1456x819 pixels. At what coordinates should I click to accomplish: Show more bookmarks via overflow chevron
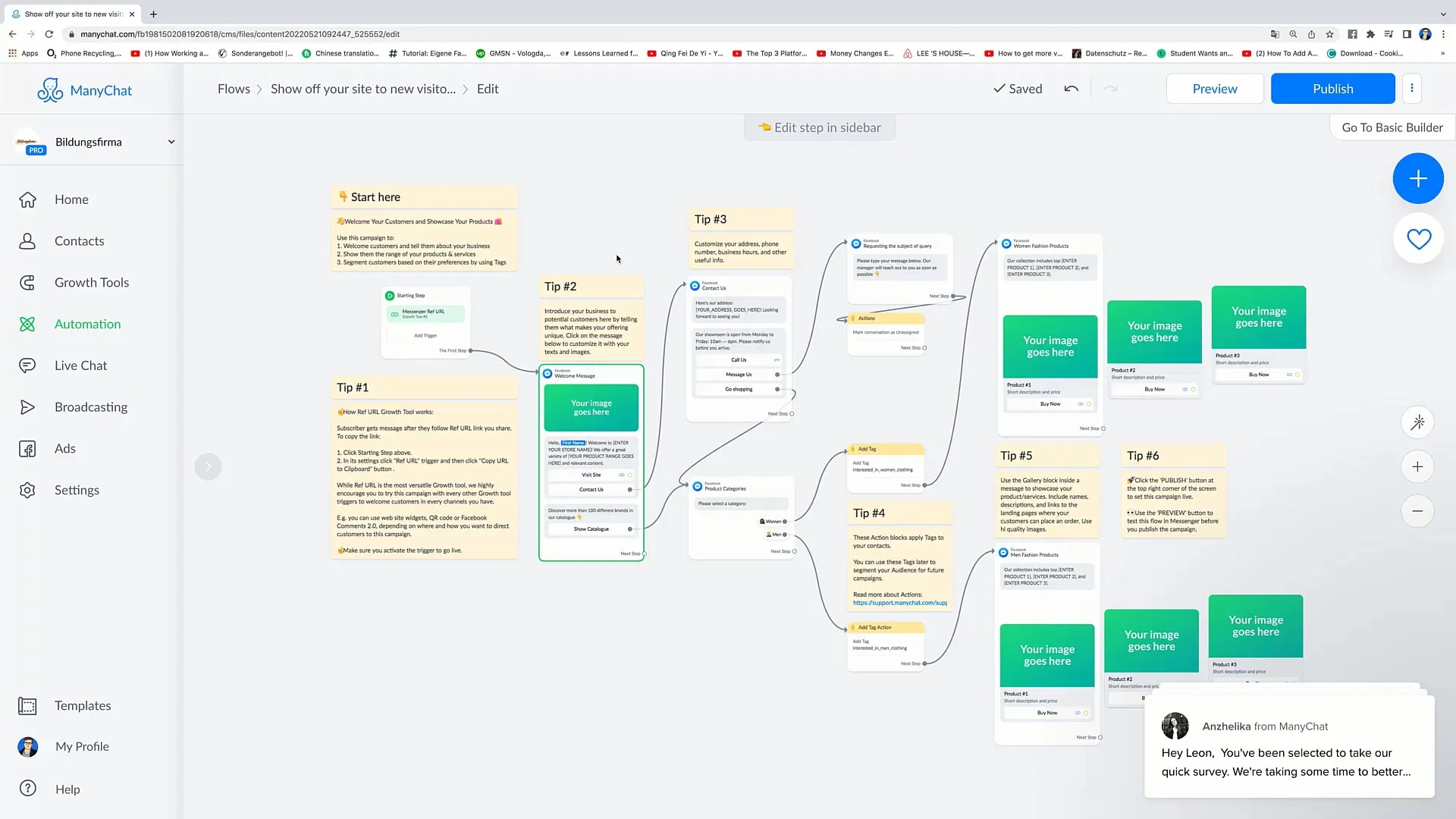click(x=1442, y=54)
